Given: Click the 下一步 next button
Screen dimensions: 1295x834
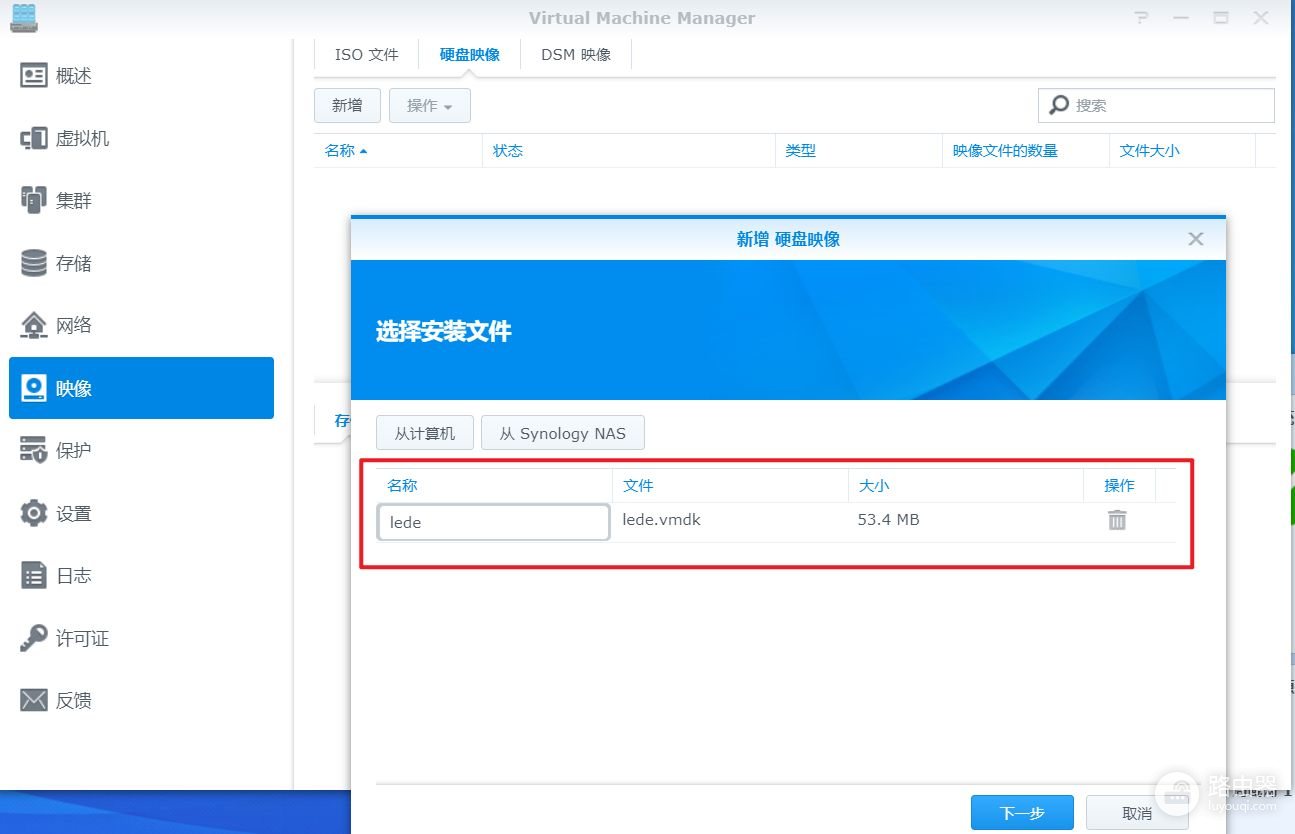Looking at the screenshot, I should coord(1021,813).
